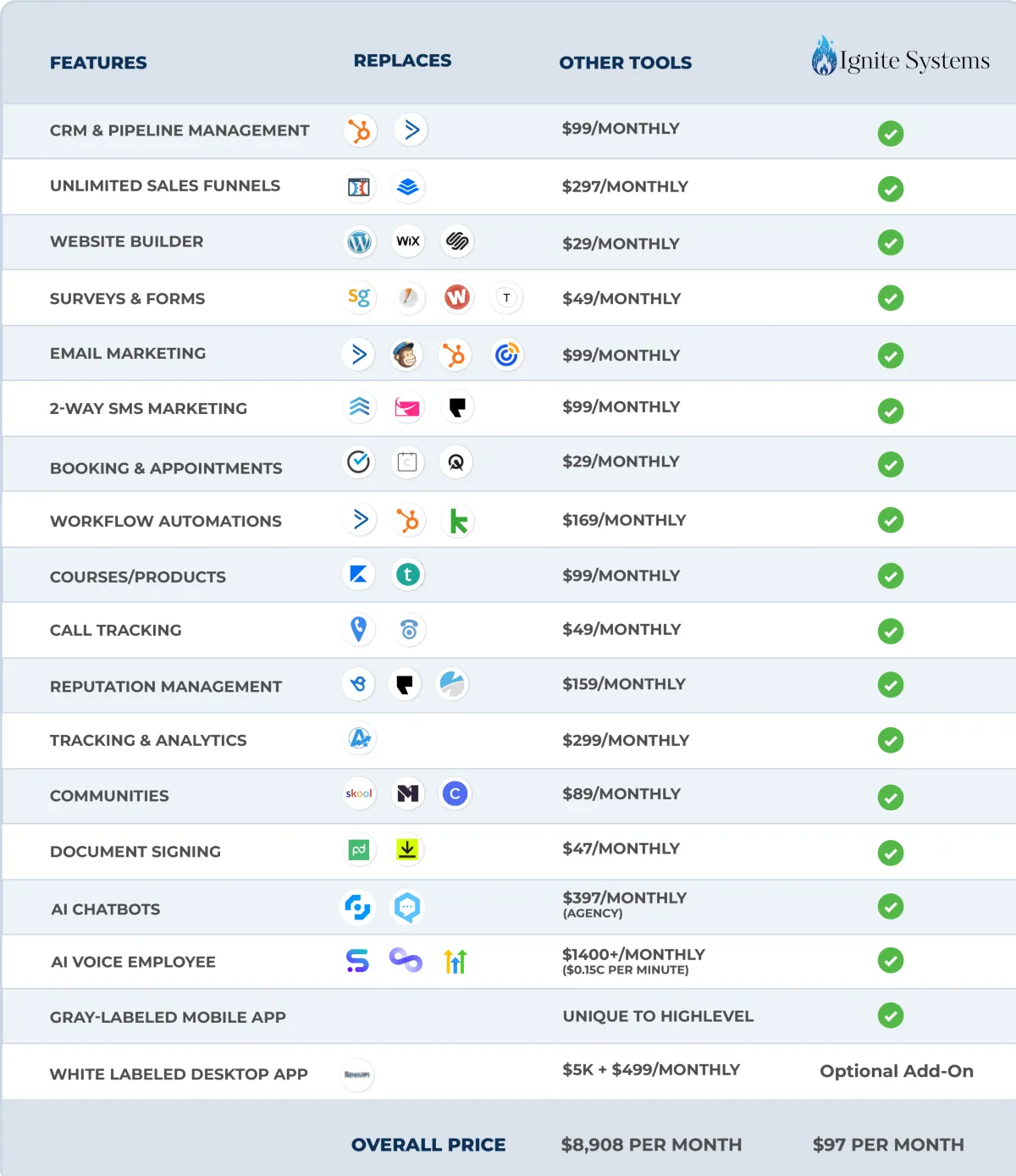The image size is (1016, 1176).
Task: Click the blue map pin icon in Call Tracking row
Action: pyautogui.click(x=359, y=629)
